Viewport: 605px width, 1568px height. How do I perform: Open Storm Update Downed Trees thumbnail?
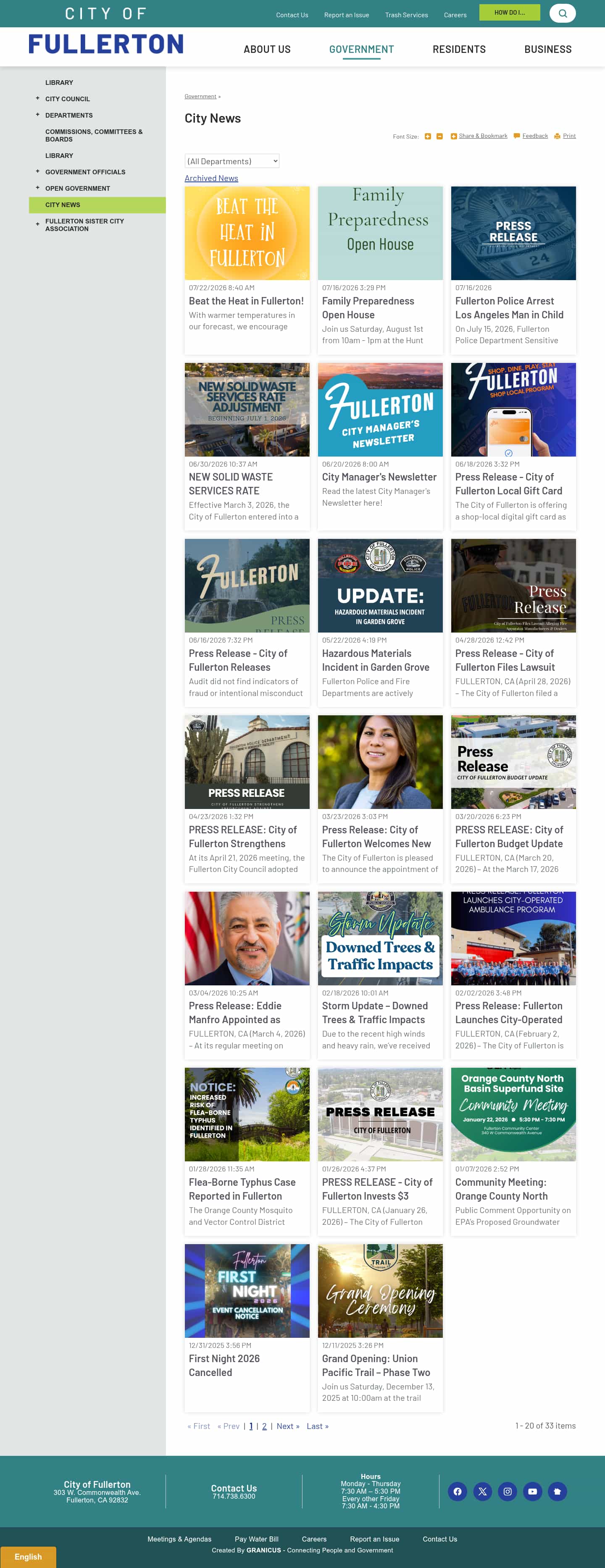coord(380,939)
